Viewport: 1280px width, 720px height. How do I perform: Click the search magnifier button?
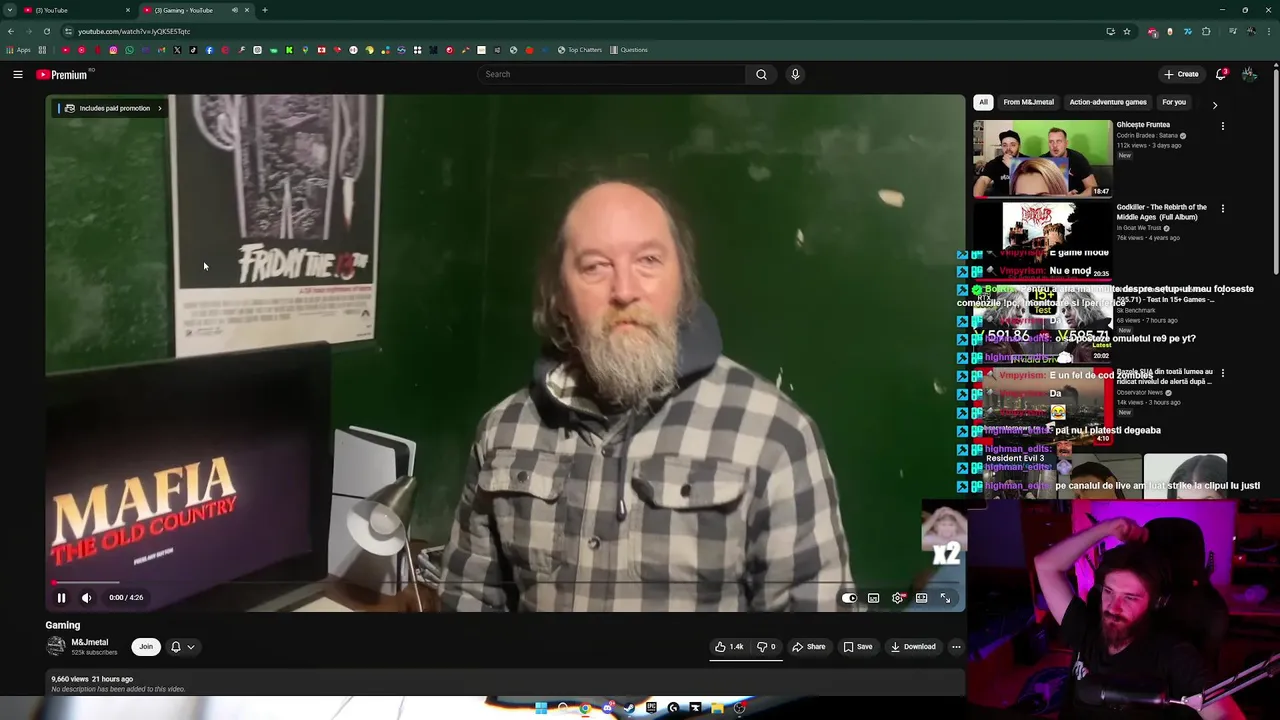(761, 74)
